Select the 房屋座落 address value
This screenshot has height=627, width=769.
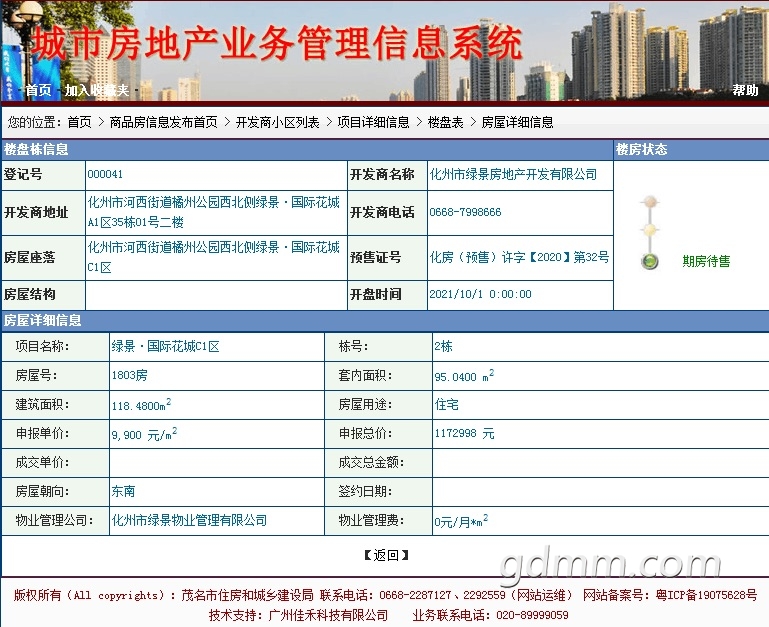[x=213, y=257]
